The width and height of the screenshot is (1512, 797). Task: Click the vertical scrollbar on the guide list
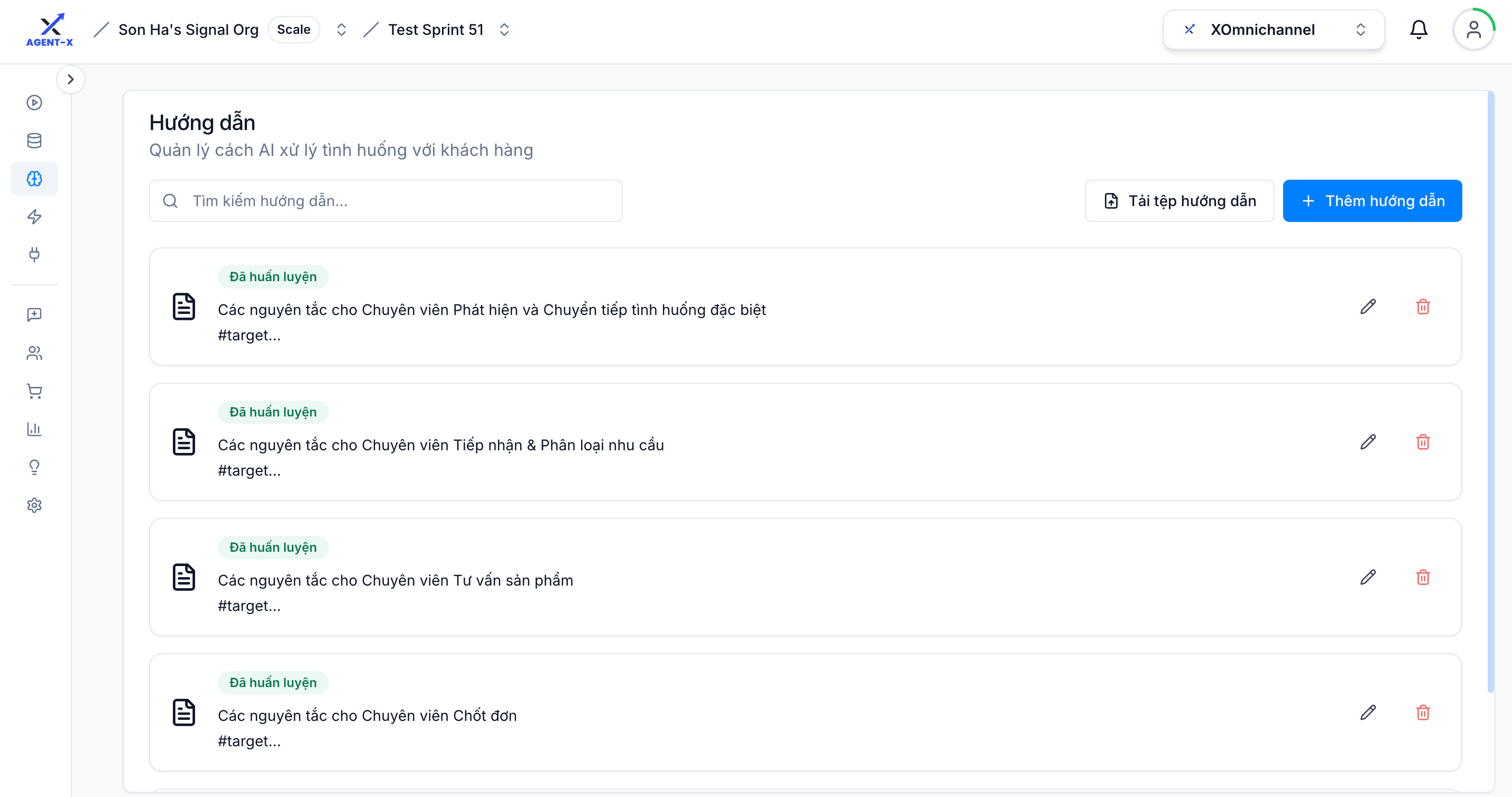coord(1490,392)
